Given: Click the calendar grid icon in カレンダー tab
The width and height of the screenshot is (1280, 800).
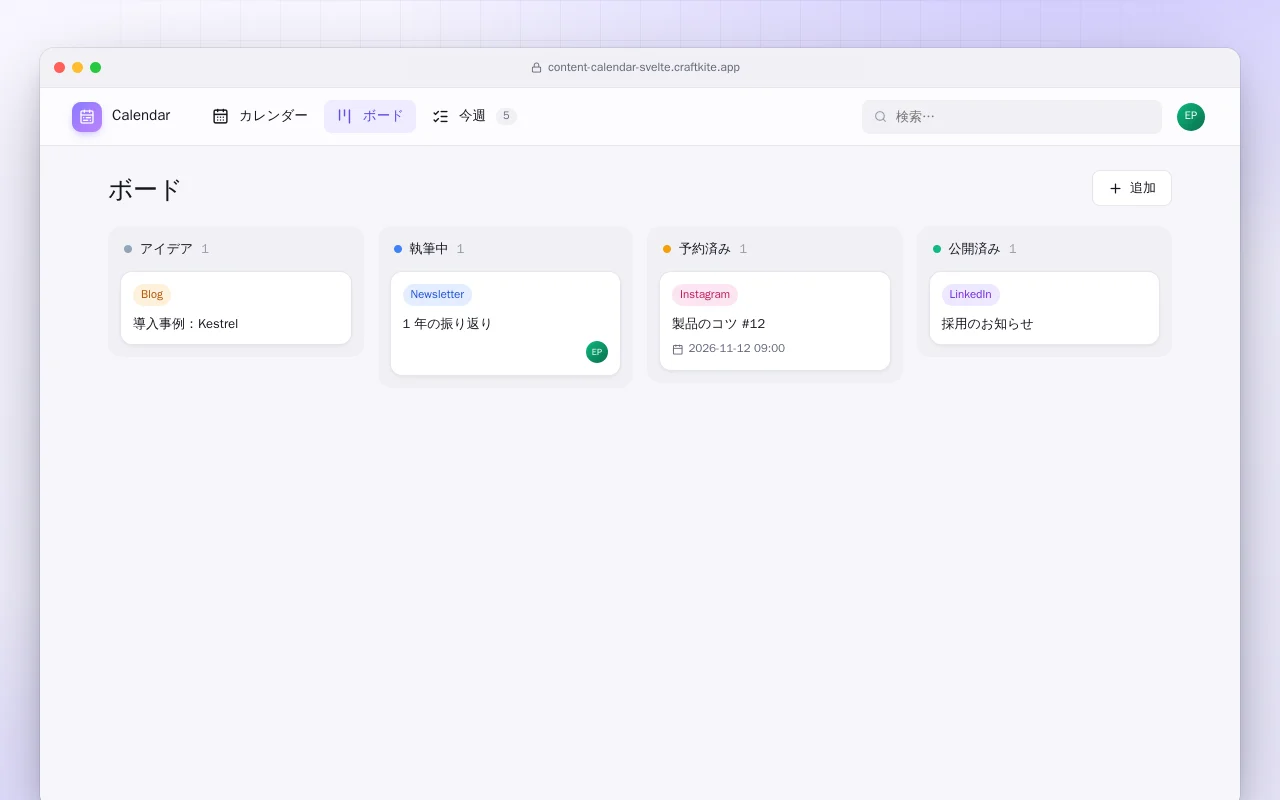Looking at the screenshot, I should [221, 116].
